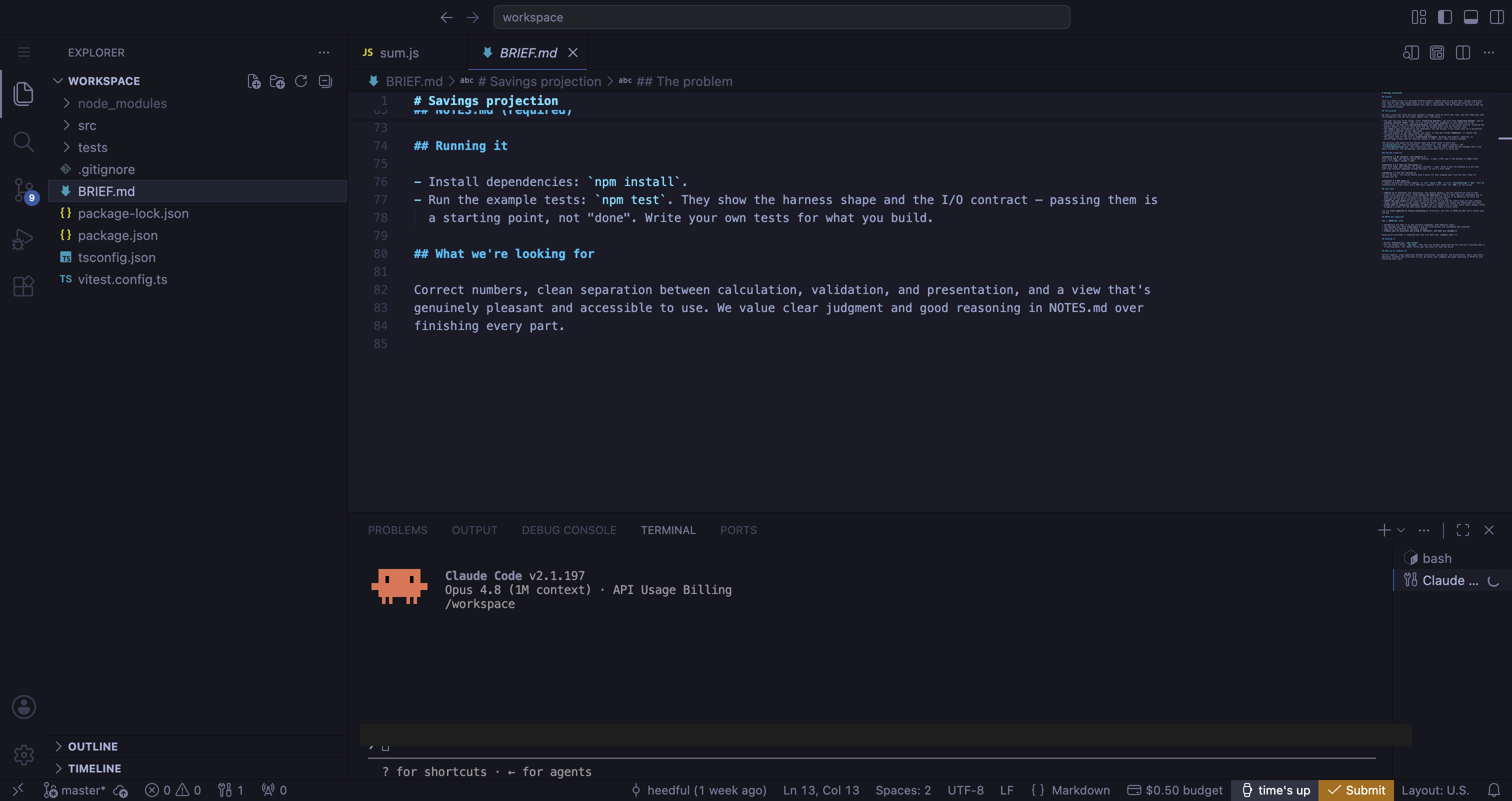Open the Explorer view in activity bar
The width and height of the screenshot is (1512, 801).
(23, 94)
